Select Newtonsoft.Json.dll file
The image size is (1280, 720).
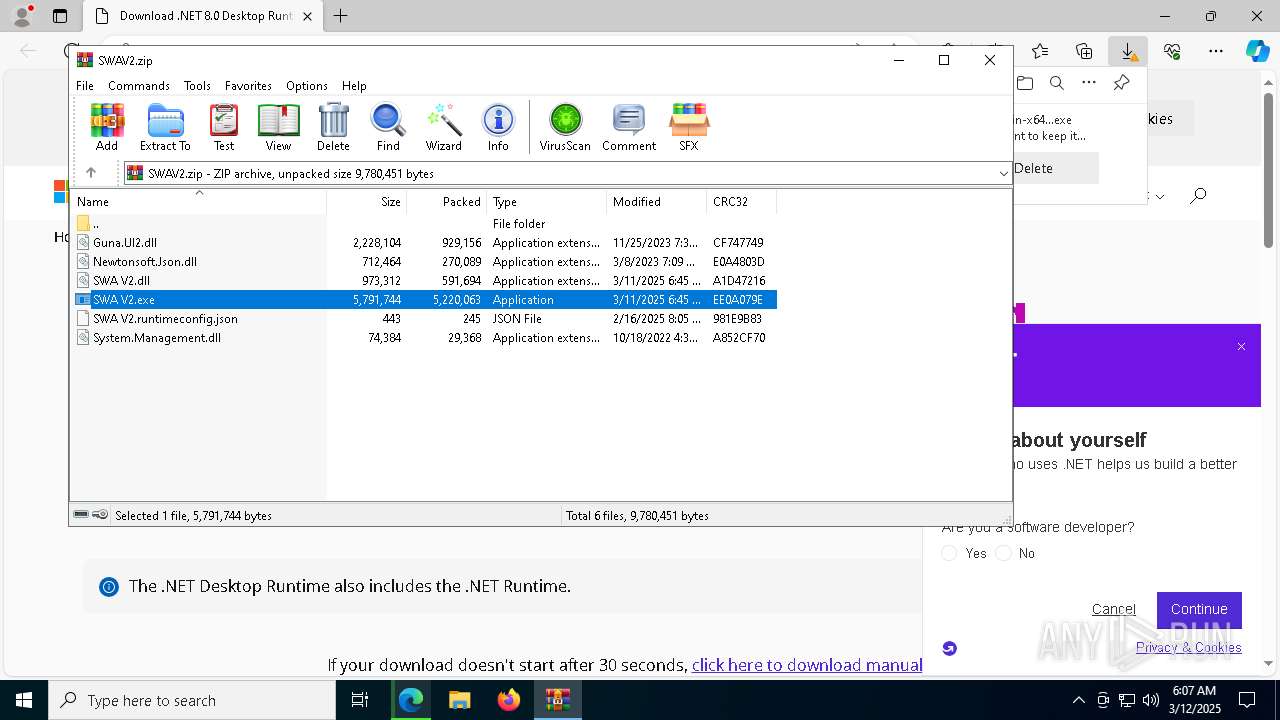click(x=145, y=262)
